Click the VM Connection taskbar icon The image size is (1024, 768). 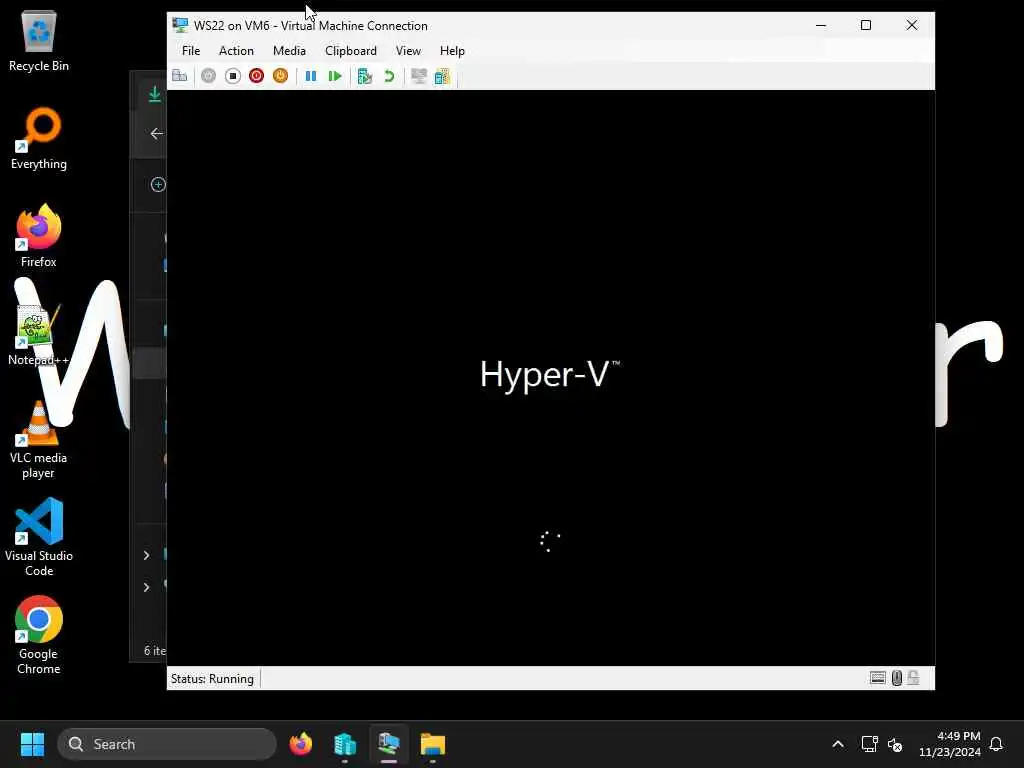389,744
